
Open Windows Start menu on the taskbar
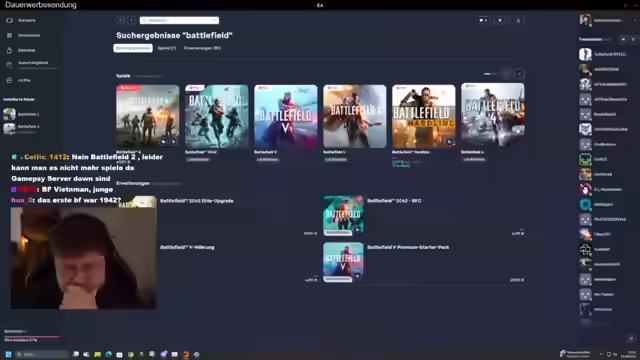pyautogui.click(x=8, y=354)
